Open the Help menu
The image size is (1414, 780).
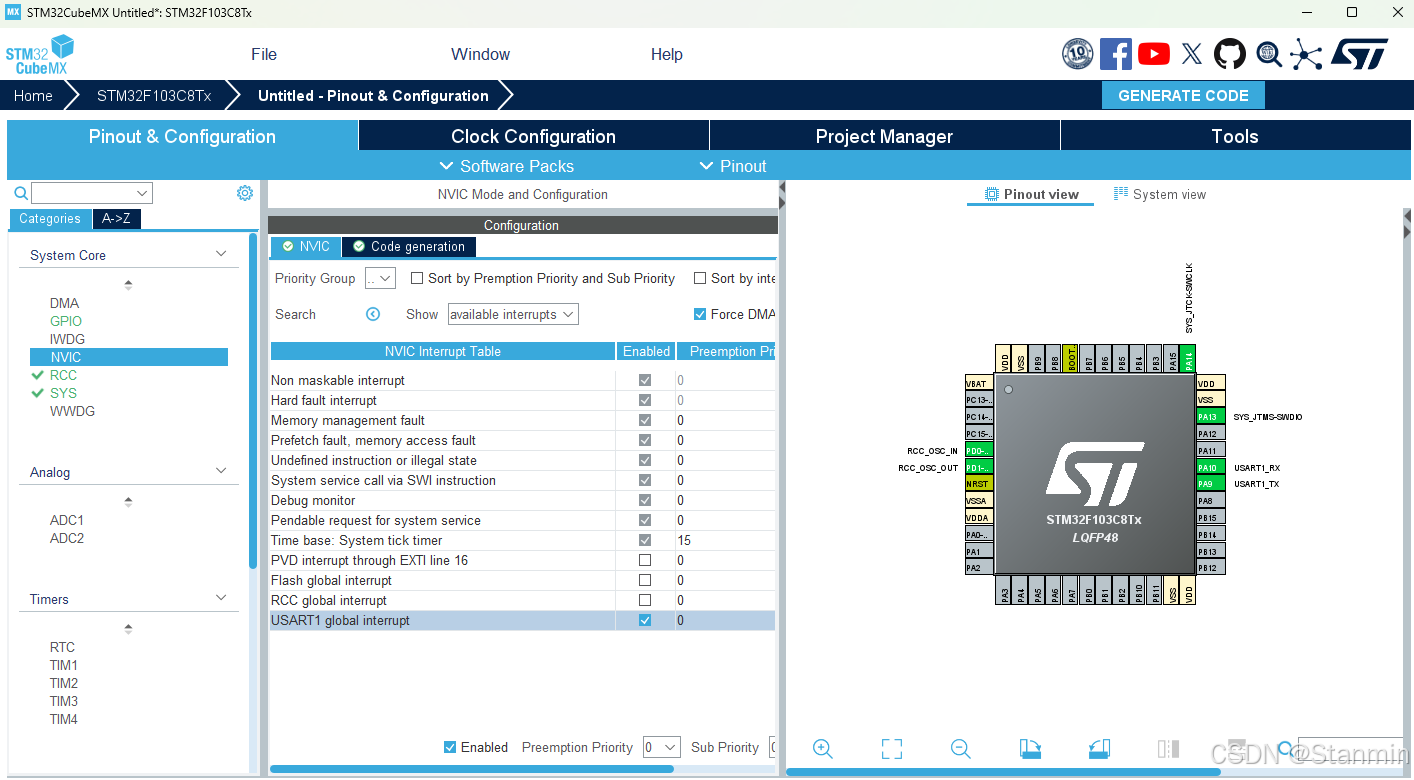tap(667, 54)
